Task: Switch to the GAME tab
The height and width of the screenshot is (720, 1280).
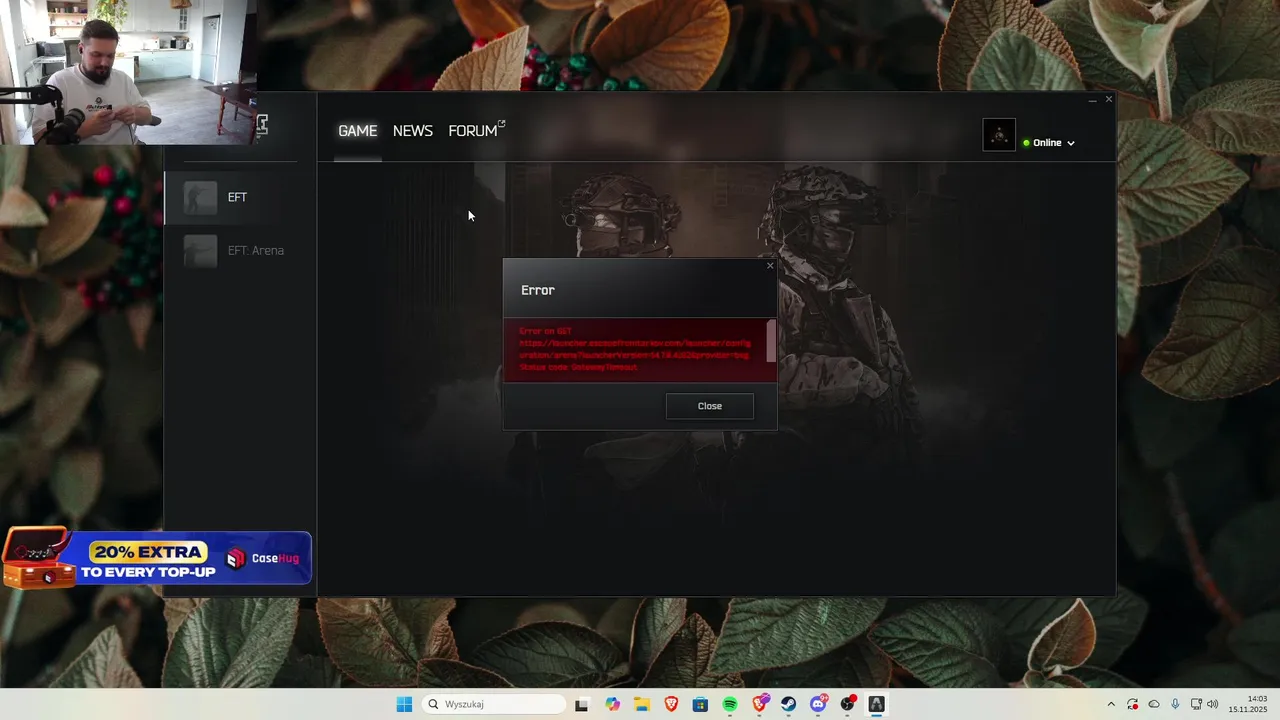Action: 358,131
